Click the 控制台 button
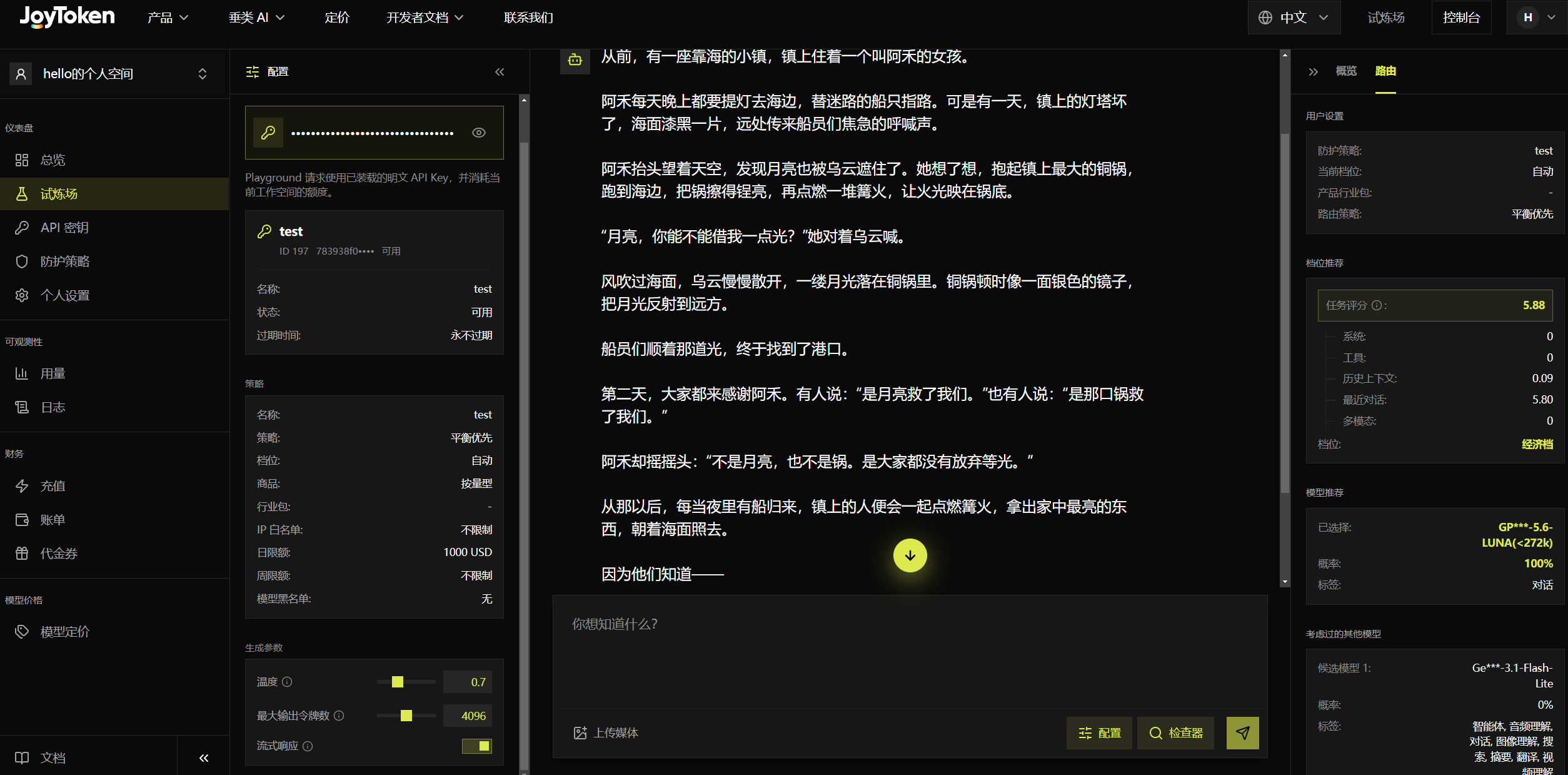Image resolution: width=1568 pixels, height=775 pixels. [1462, 18]
